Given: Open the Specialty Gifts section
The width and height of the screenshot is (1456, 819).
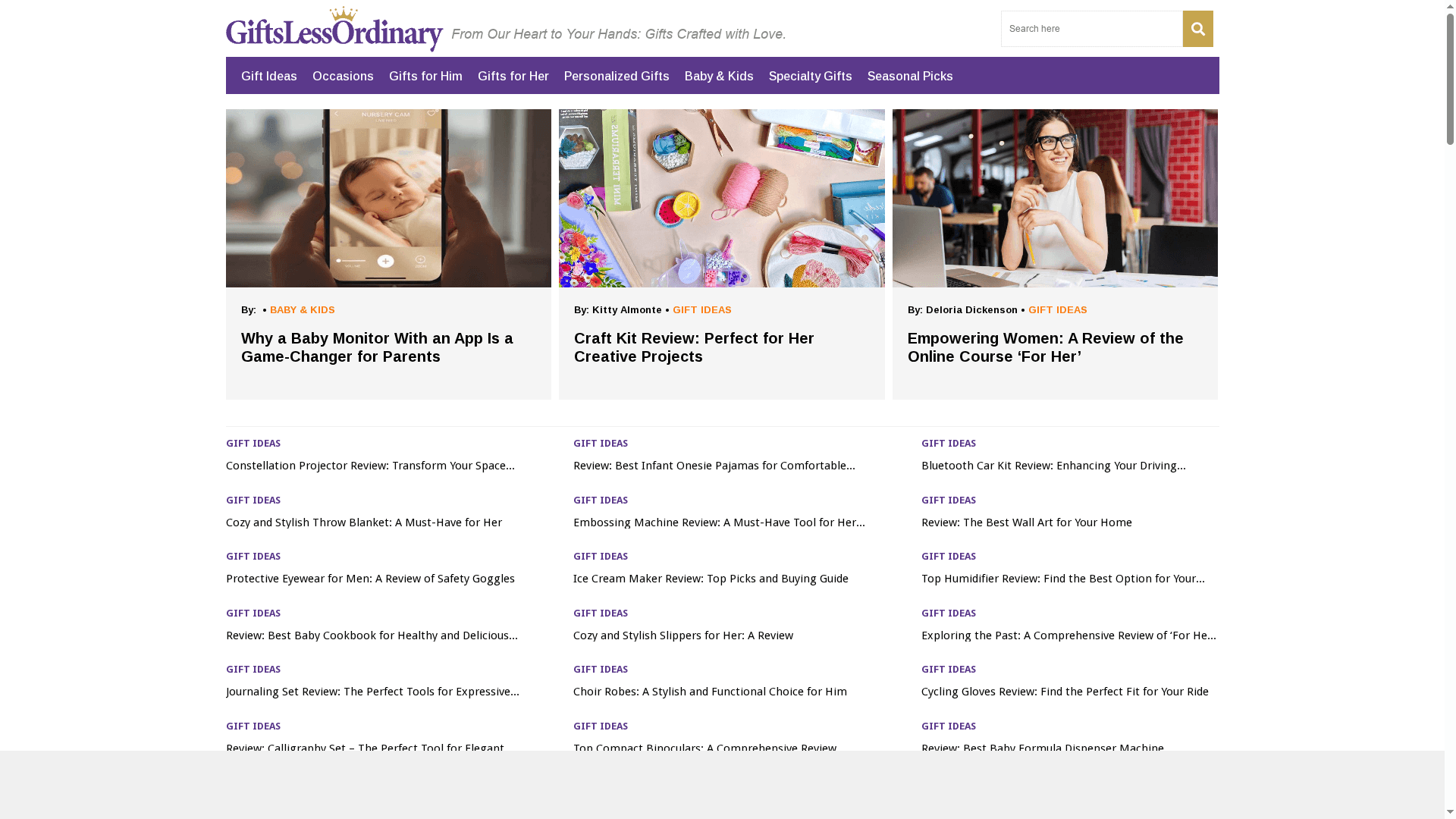Looking at the screenshot, I should (810, 76).
